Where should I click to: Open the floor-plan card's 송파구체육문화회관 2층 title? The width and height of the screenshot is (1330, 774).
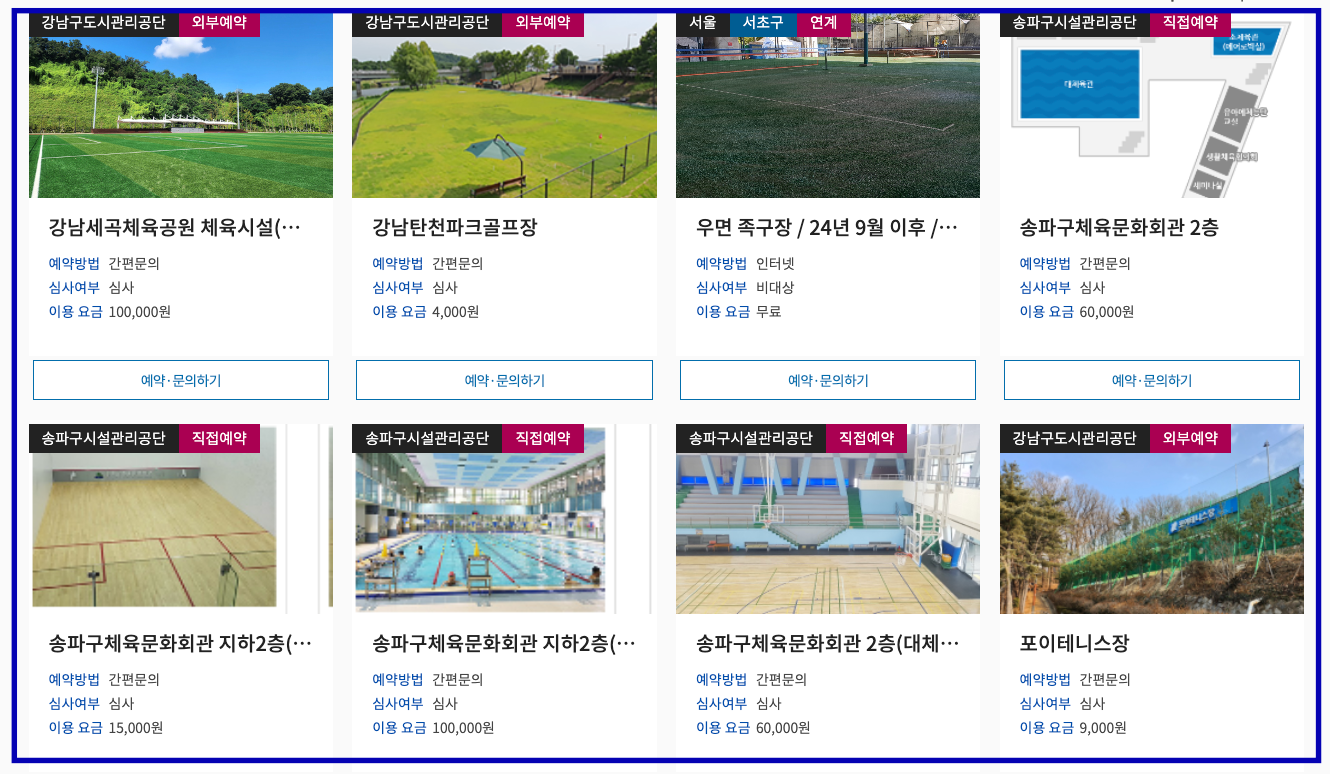tap(1119, 227)
